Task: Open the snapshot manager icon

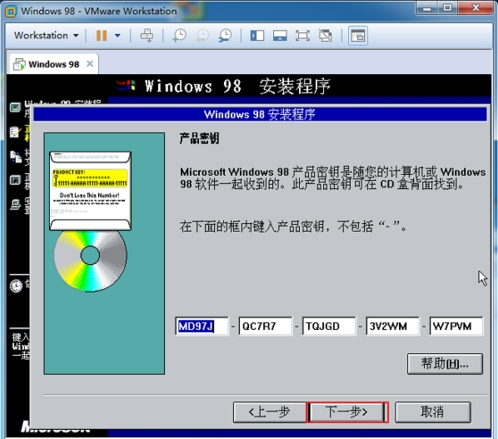Action: (x=225, y=35)
